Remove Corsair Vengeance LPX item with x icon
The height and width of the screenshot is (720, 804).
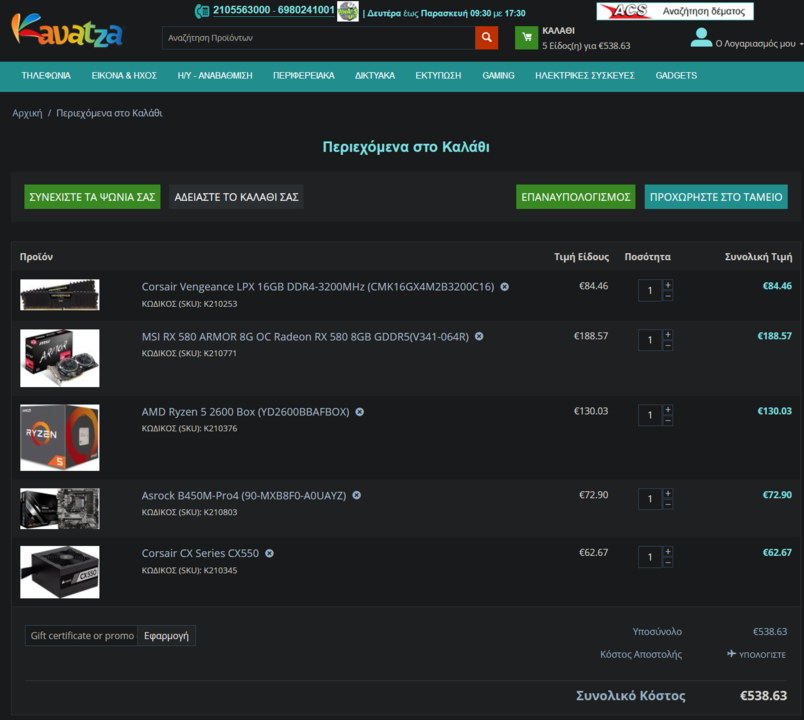tap(505, 287)
